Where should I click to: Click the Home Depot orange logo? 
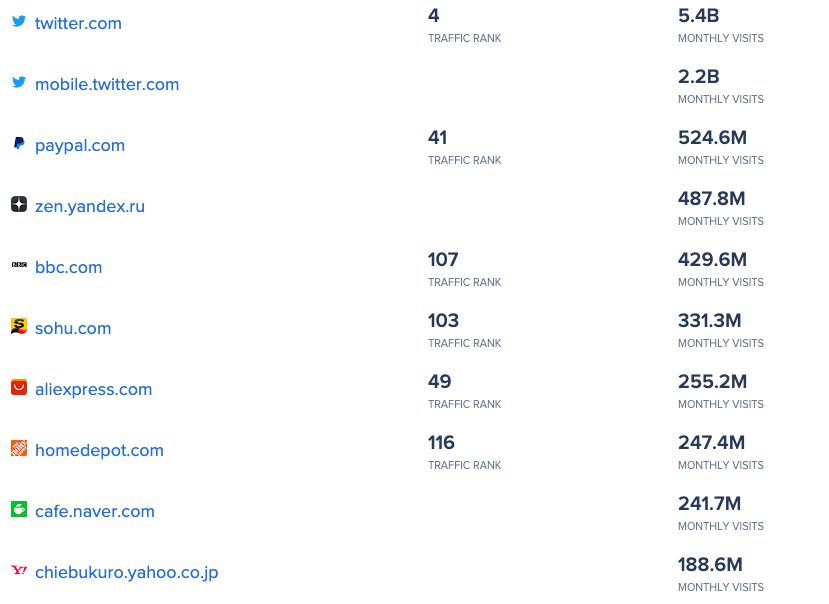(x=18, y=448)
